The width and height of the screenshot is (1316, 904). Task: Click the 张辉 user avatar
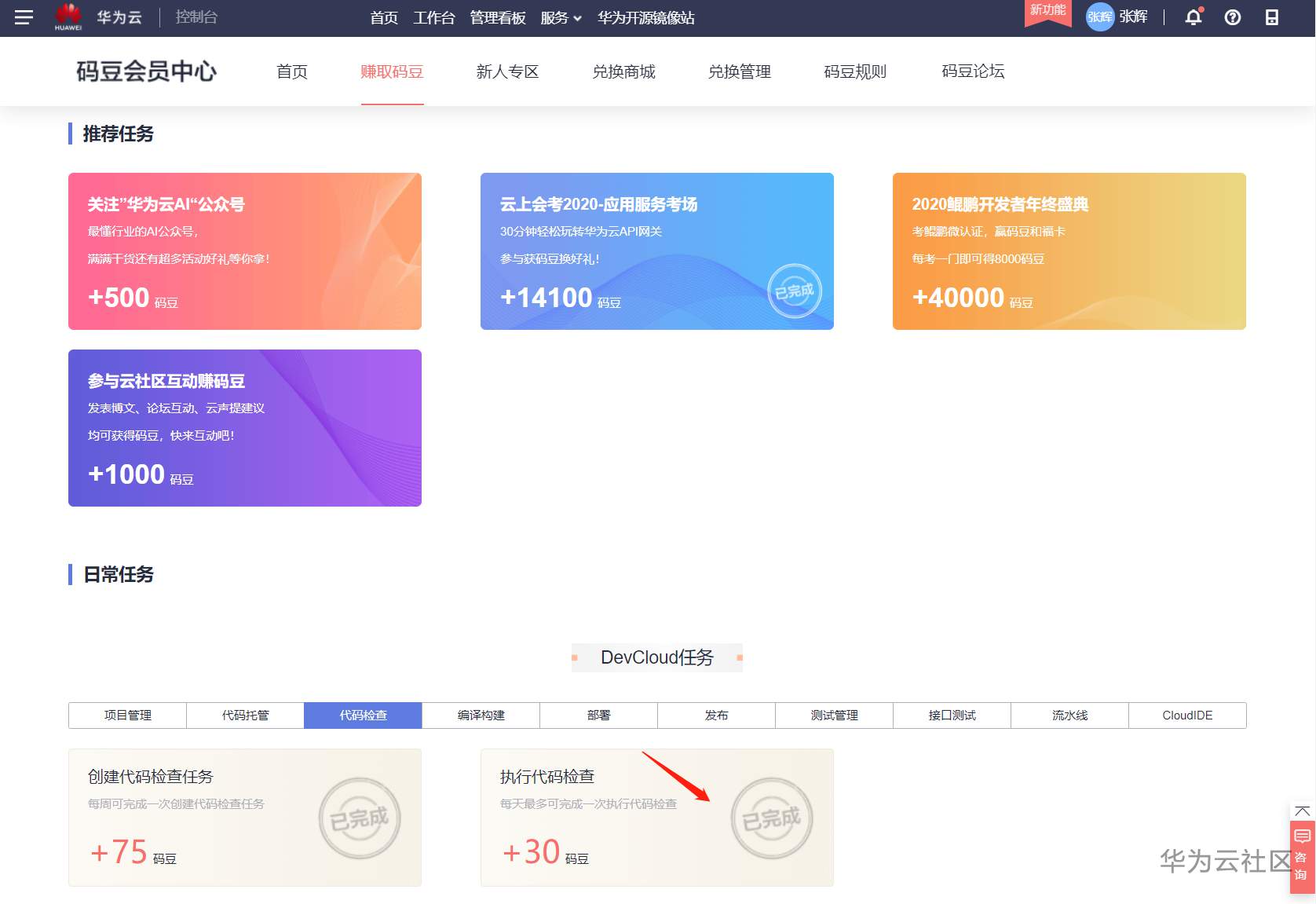click(x=1099, y=17)
